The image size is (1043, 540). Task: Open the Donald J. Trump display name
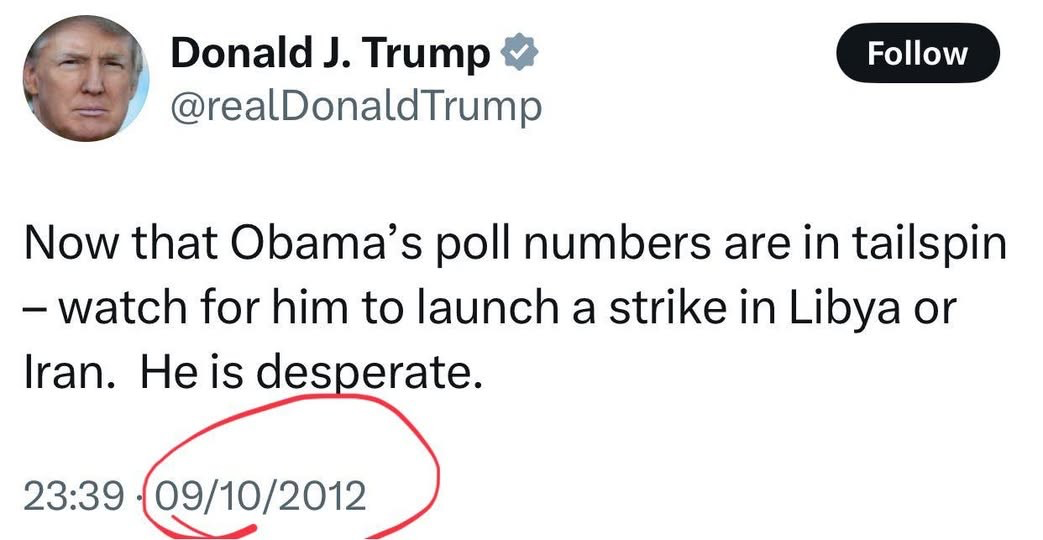click(x=330, y=54)
